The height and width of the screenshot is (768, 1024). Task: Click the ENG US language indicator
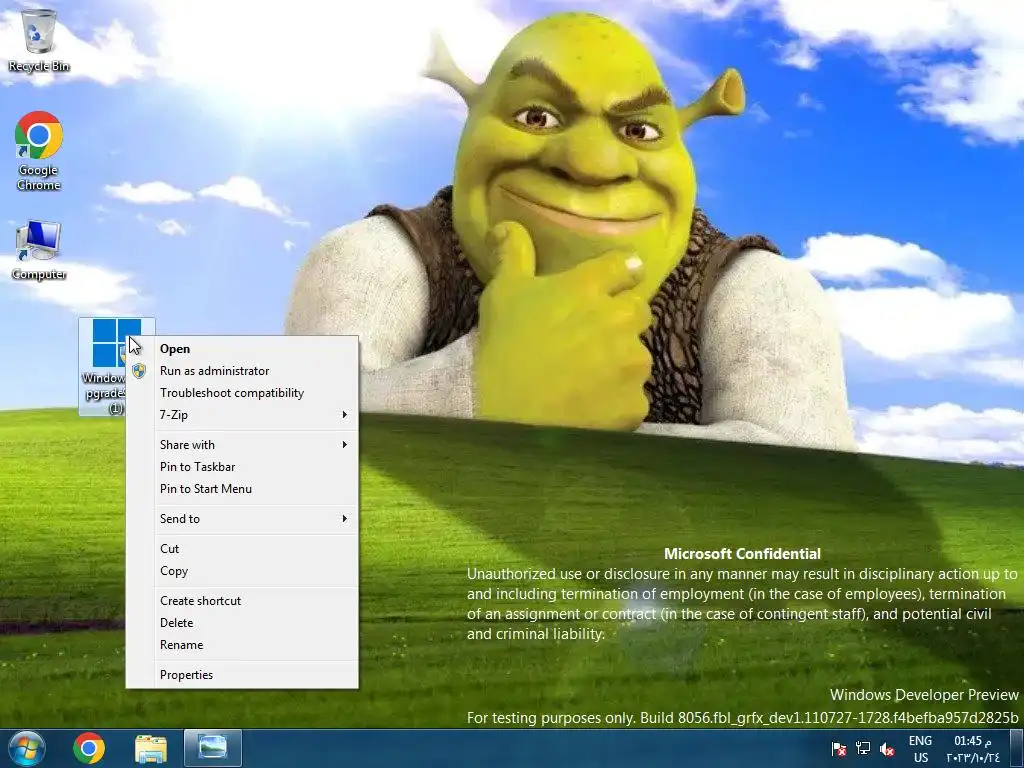[920, 749]
